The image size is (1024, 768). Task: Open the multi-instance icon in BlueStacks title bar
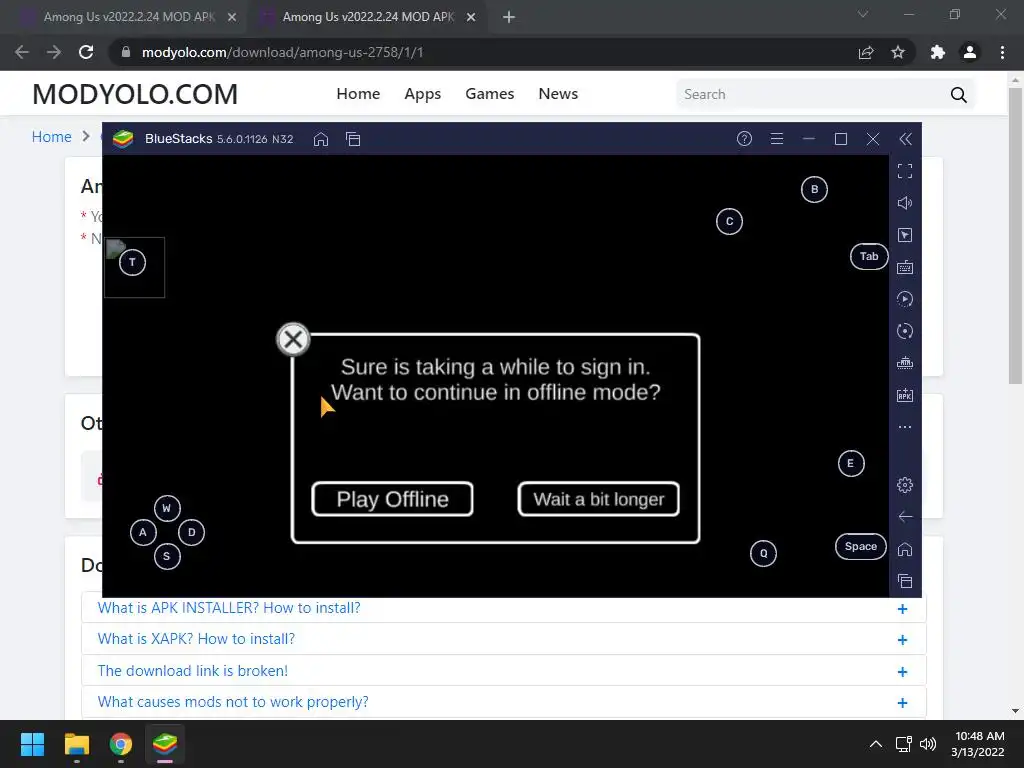click(353, 139)
